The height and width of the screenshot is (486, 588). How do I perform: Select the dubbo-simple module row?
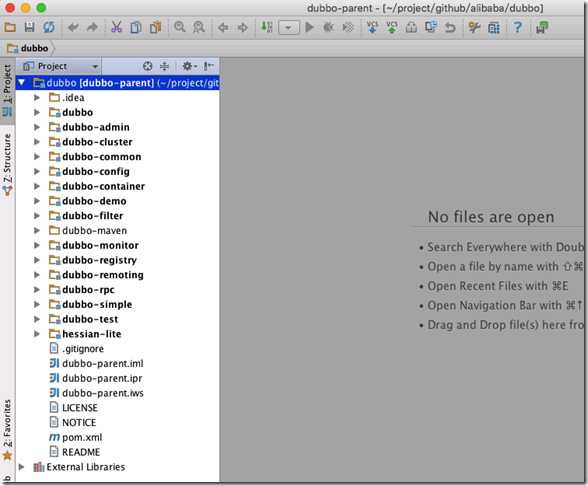click(118, 304)
